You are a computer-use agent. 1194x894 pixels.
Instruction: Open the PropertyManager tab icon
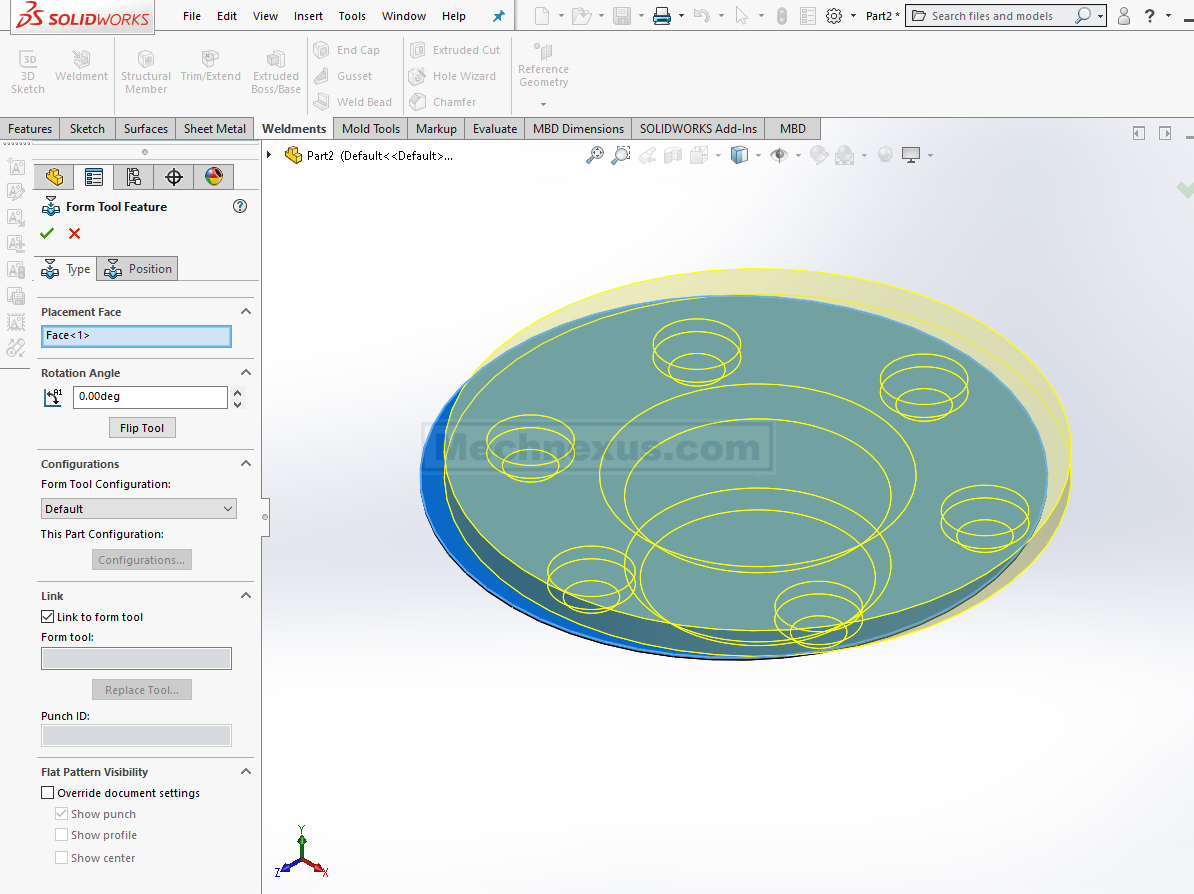[x=94, y=177]
